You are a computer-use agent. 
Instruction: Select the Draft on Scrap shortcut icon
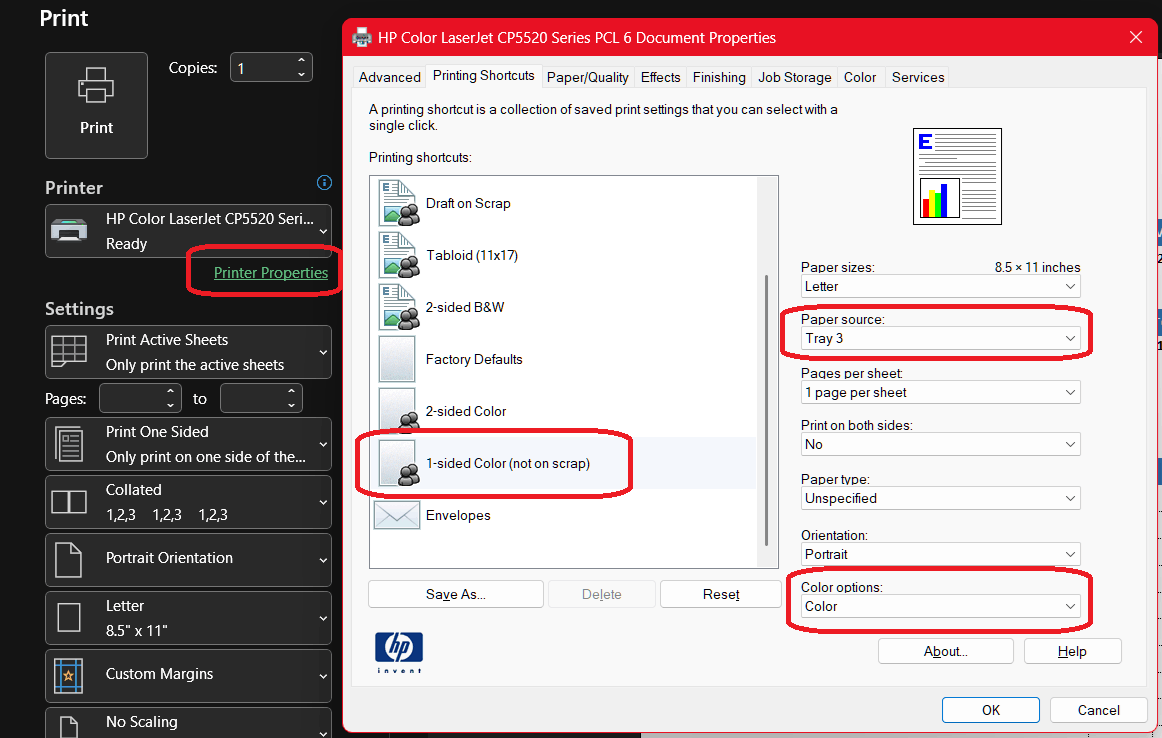(399, 203)
